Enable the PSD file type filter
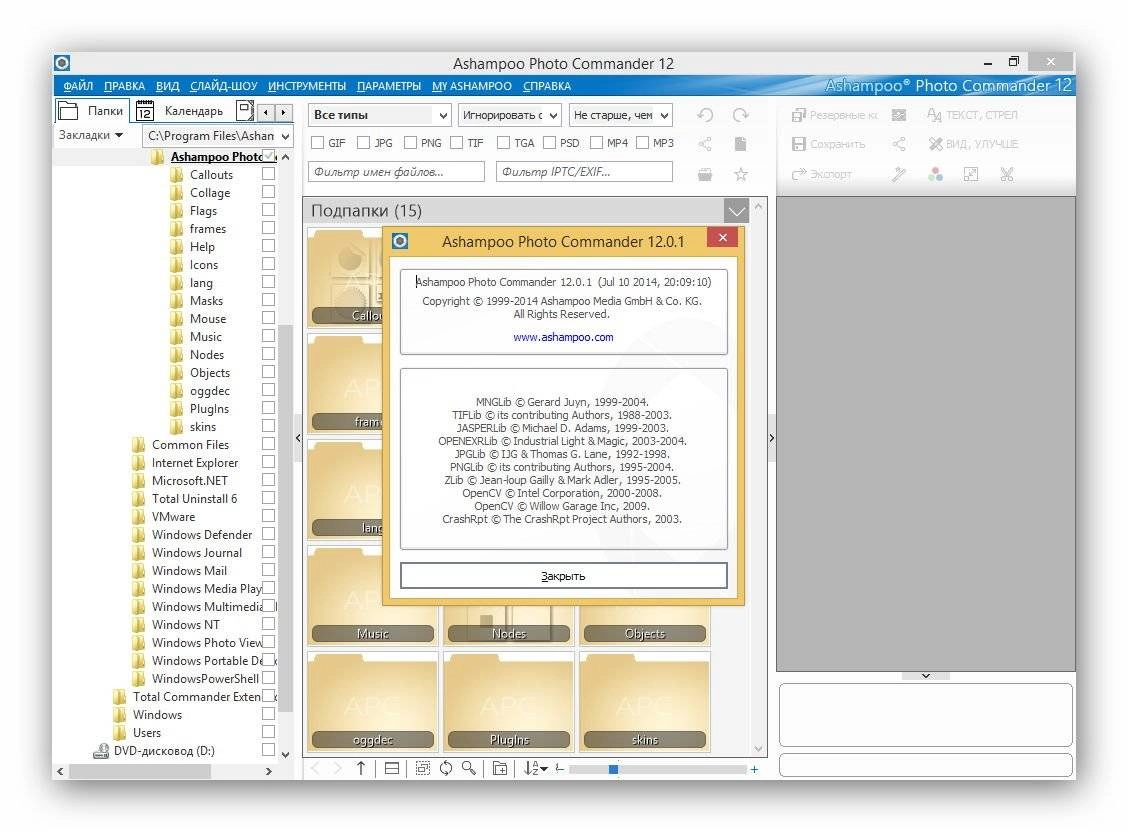Image resolution: width=1128 pixels, height=832 pixels. pos(550,143)
